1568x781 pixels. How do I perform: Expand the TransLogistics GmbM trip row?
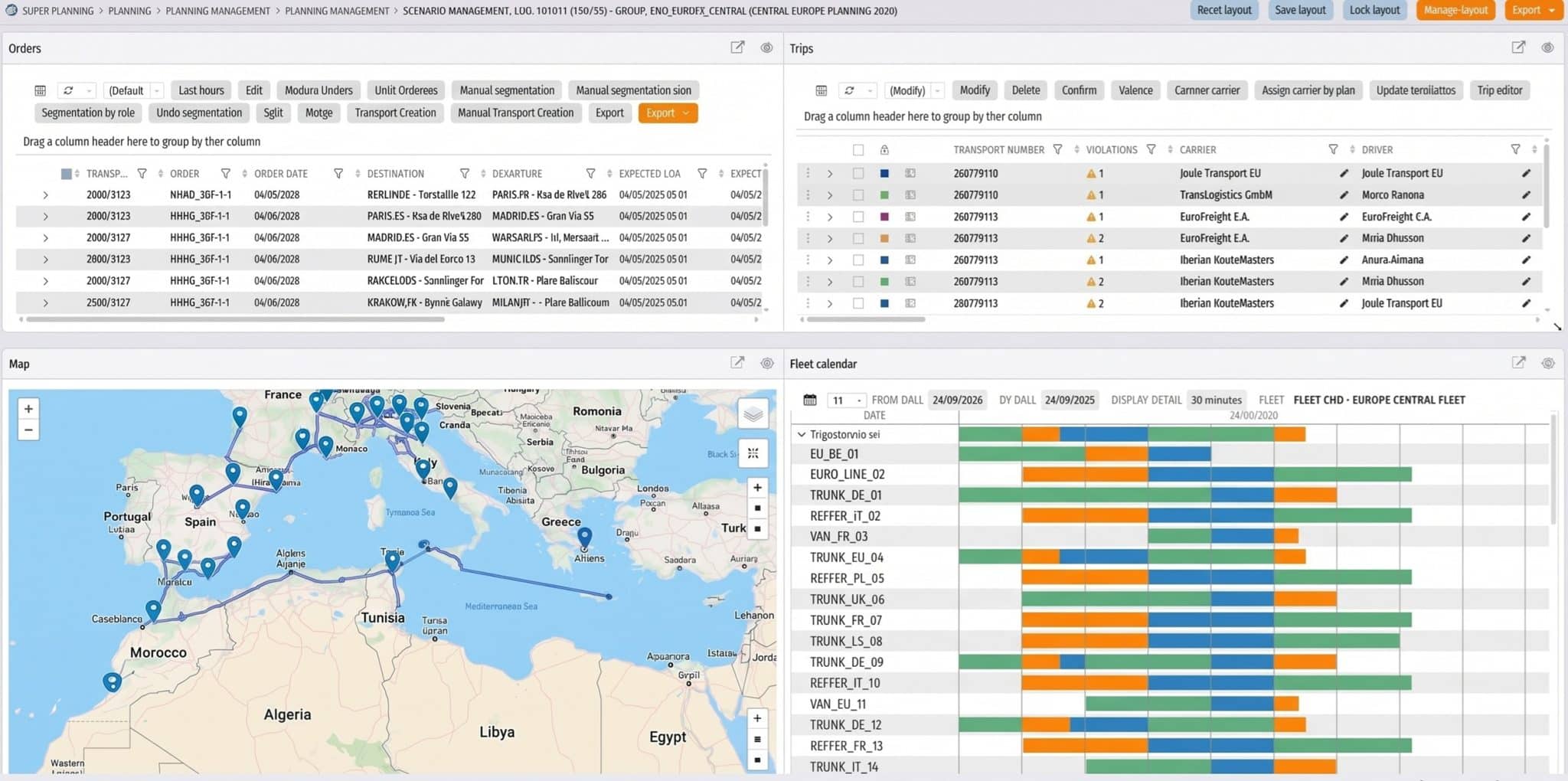(830, 195)
